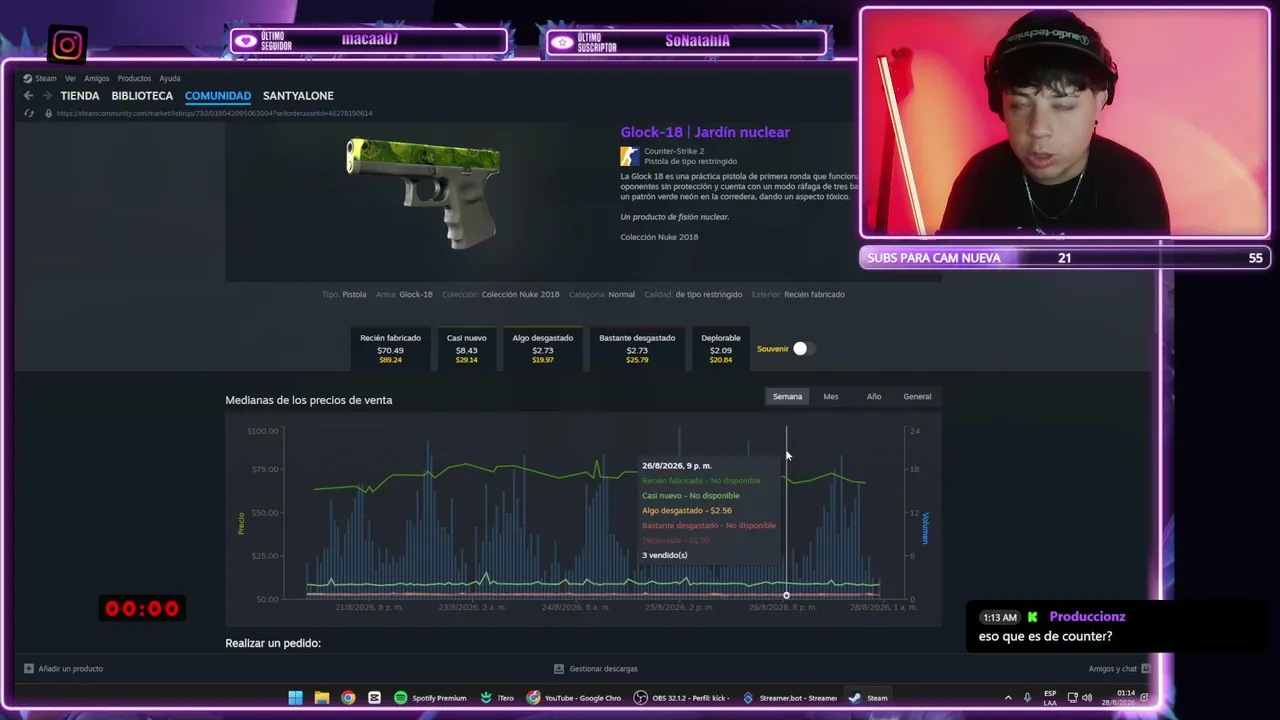Reload the Steam page with refresh icon
Viewport: 1280px width, 720px height.
click(28, 113)
